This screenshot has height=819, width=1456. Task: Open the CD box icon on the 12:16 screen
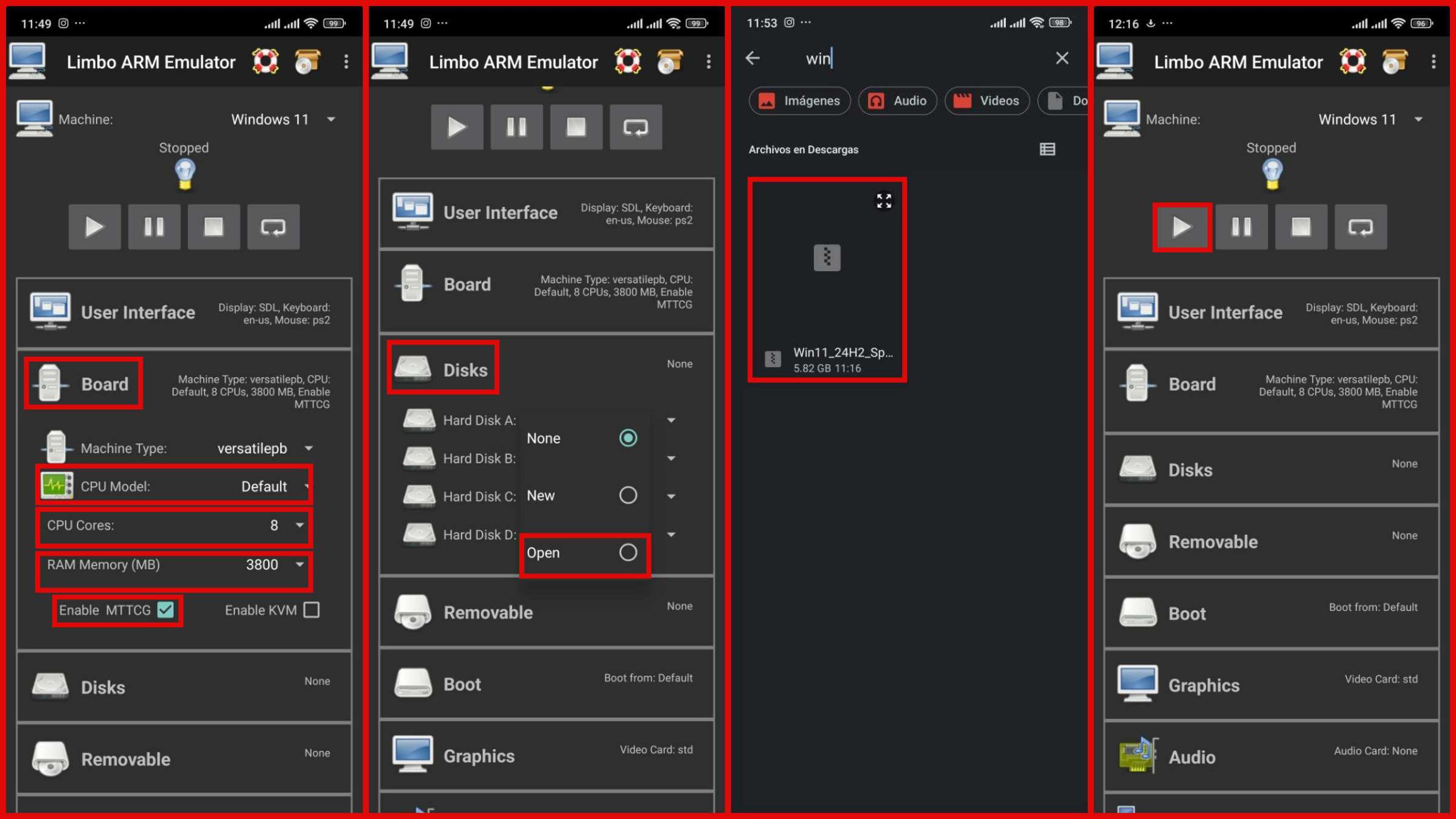tap(1395, 61)
